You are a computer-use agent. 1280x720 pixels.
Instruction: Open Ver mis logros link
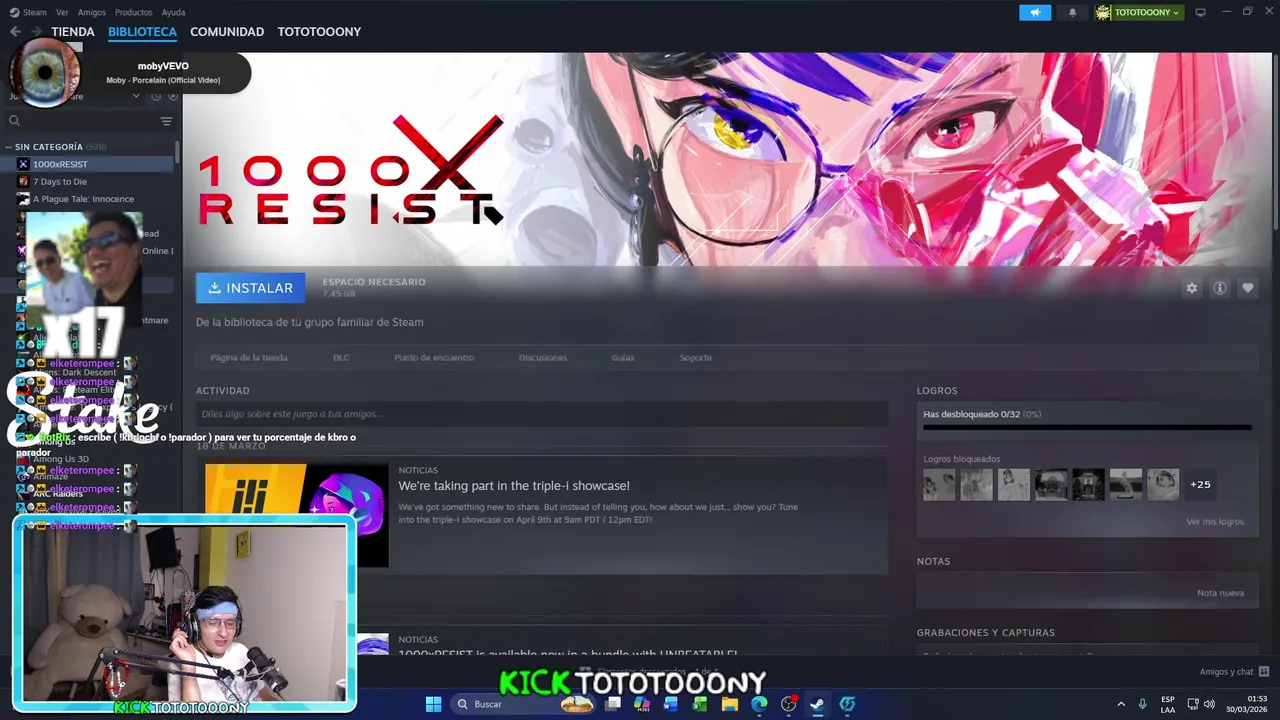(1215, 522)
